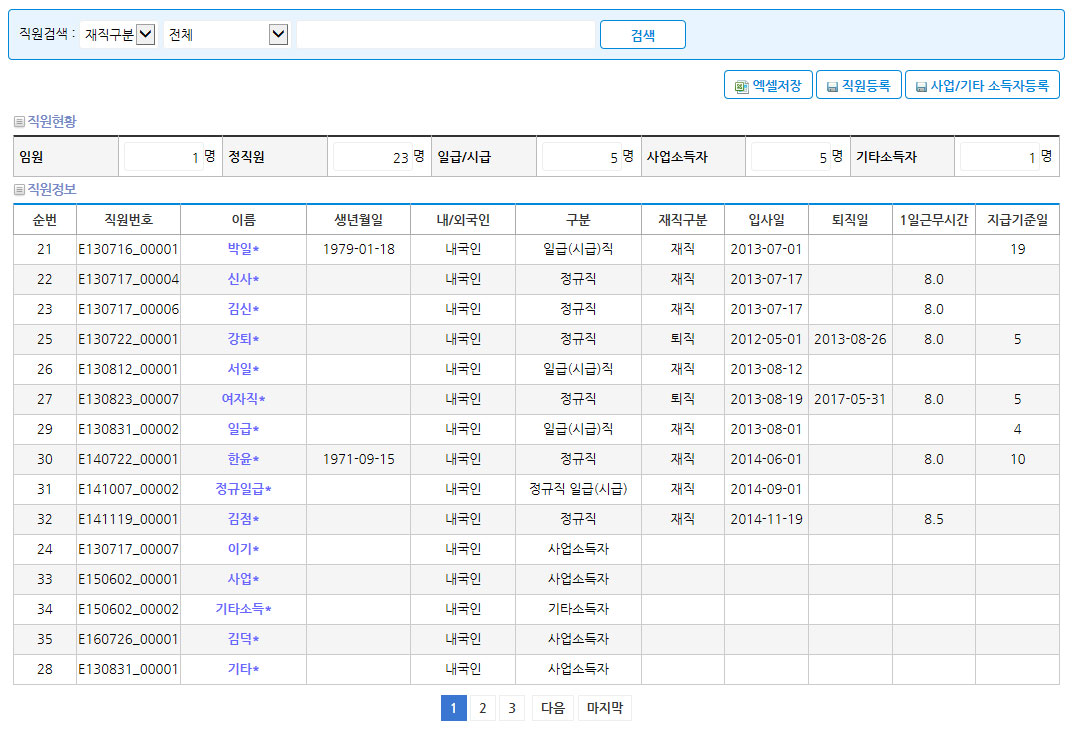1072x735 pixels.
Task: Click birth date 1971-09-15
Action: [x=358, y=459]
